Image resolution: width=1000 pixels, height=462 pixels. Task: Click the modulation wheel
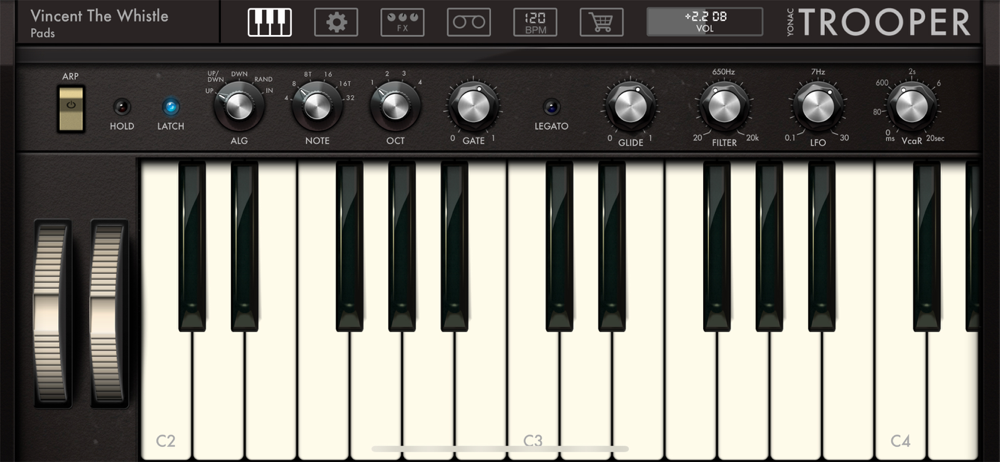coord(108,313)
